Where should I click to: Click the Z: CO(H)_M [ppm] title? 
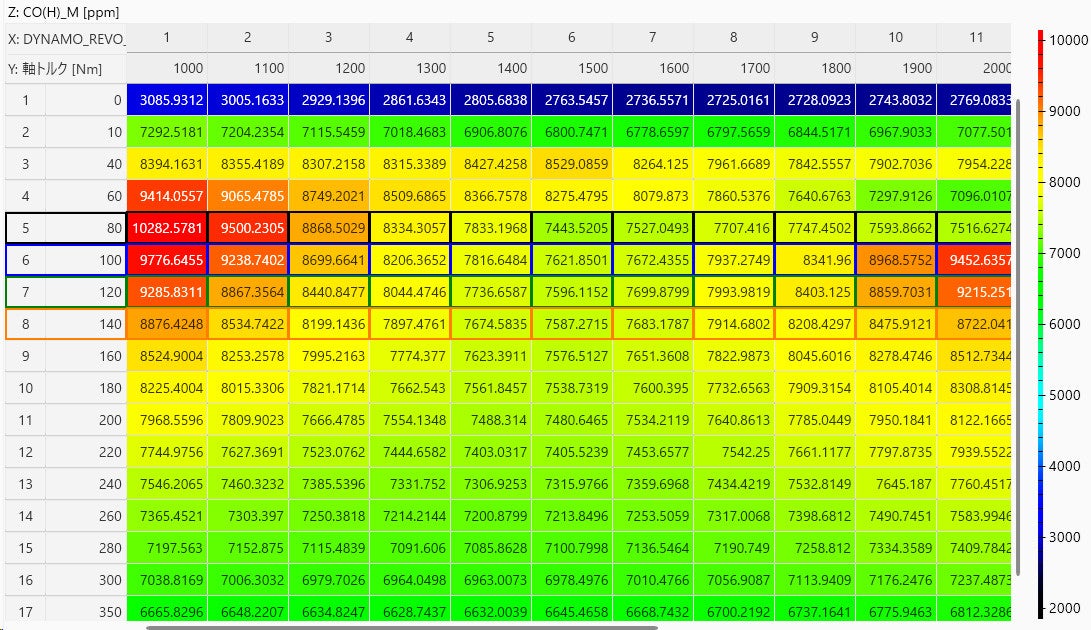[62, 10]
